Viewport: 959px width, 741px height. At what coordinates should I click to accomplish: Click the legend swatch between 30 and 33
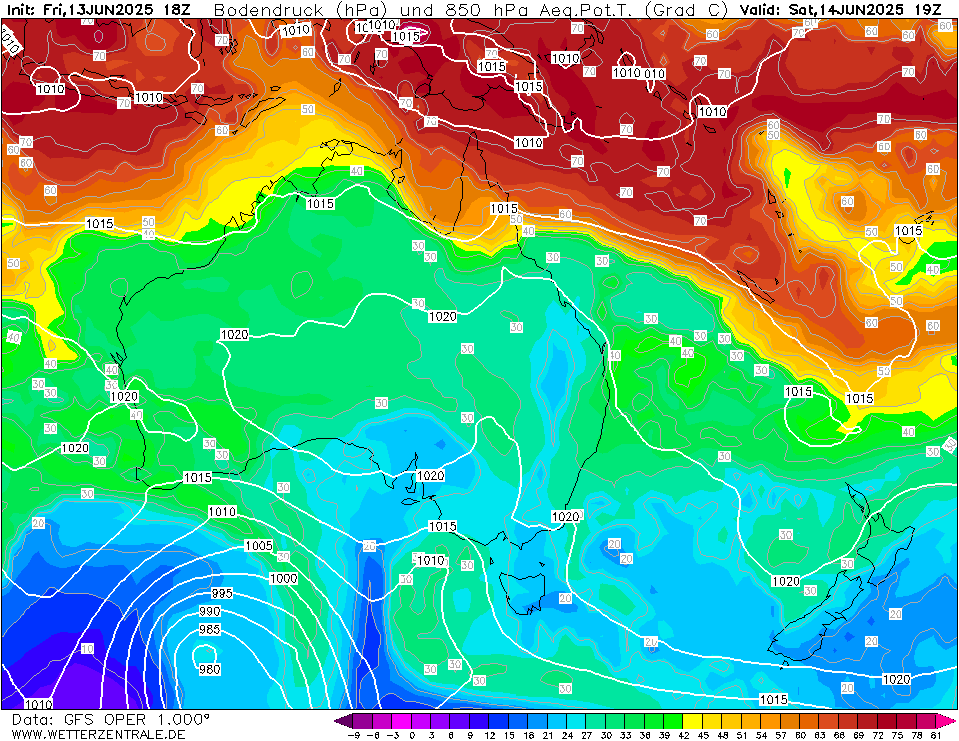tap(615, 720)
